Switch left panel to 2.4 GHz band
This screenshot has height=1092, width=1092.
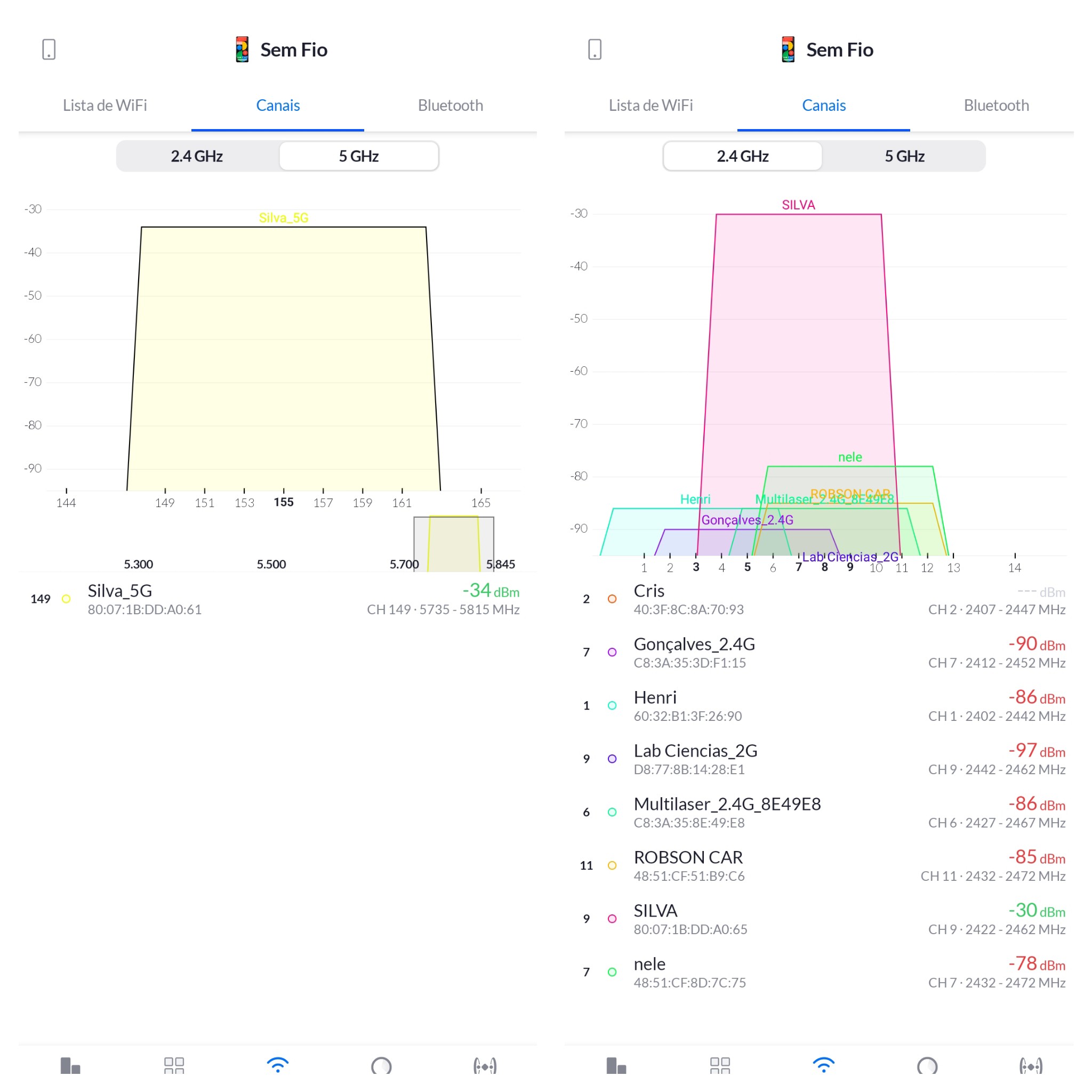(x=197, y=156)
